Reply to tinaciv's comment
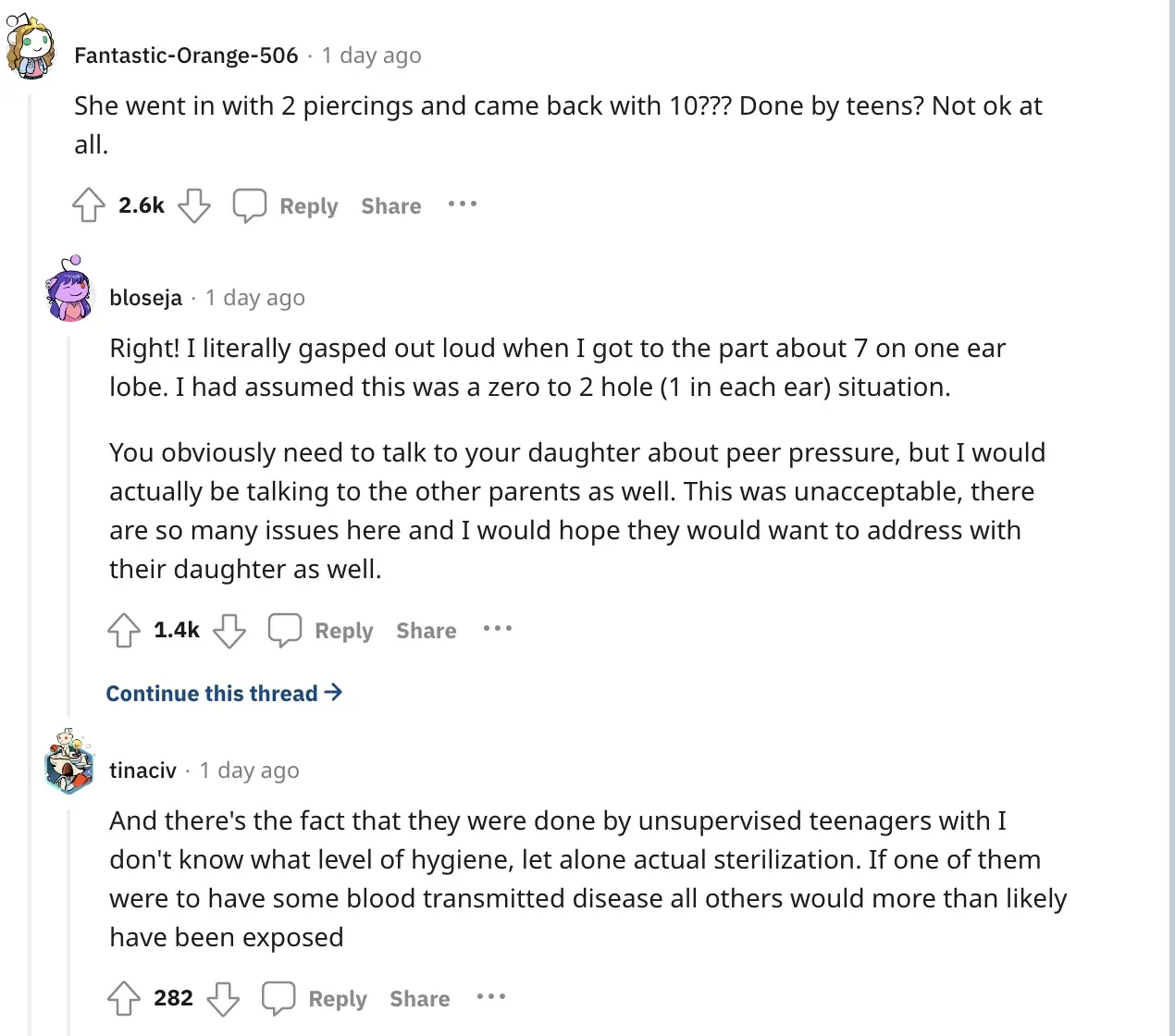Image resolution: width=1175 pixels, height=1036 pixels. coord(315,999)
